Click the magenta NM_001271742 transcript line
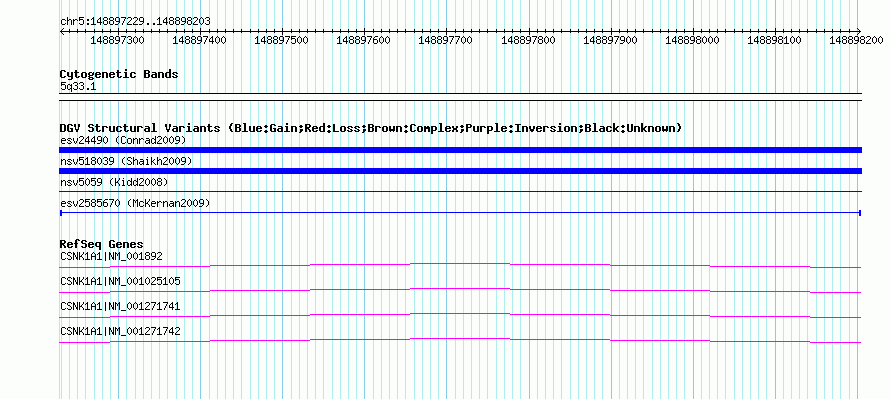Screen dimensions: 890x399 coord(460,341)
